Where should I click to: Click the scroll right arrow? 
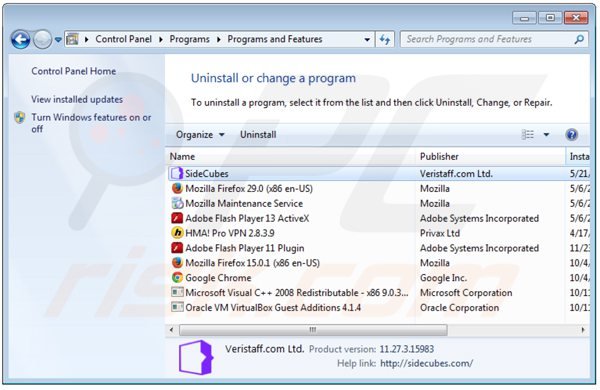coord(583,330)
